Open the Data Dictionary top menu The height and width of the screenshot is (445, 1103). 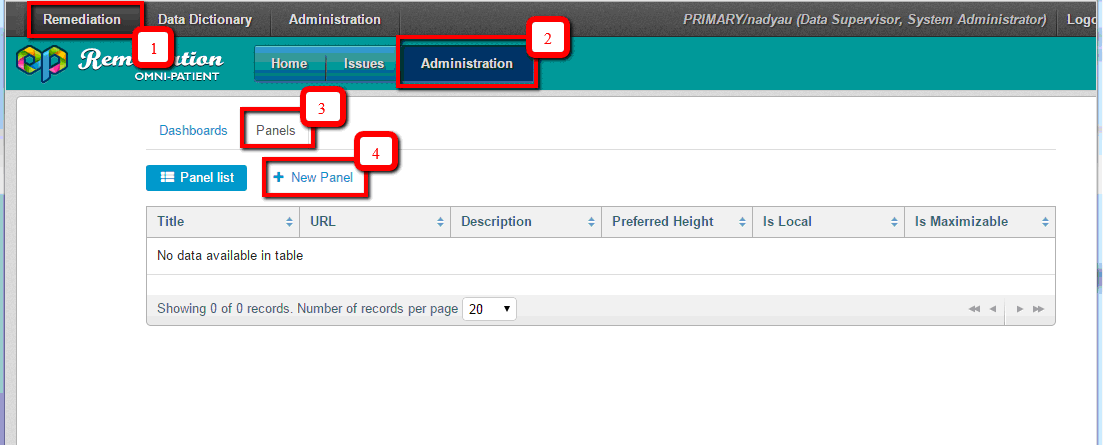coord(203,19)
